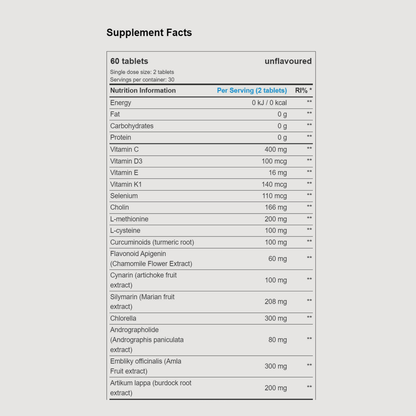Viewport: 416px width, 416px height.
Task: Click the Chlorella row label
Action: tap(123, 318)
